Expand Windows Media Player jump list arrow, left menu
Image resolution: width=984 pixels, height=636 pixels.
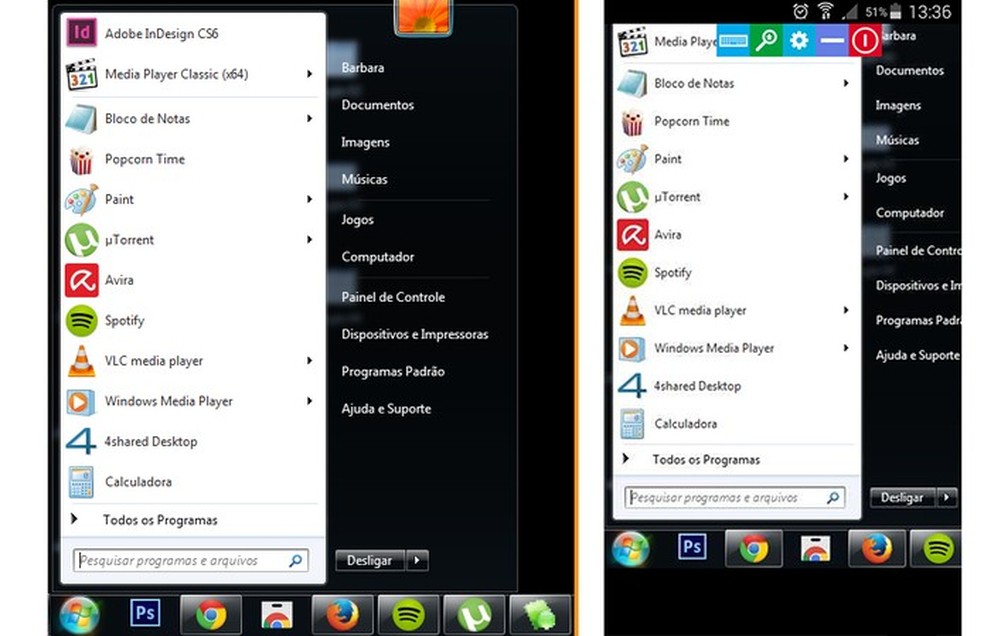(x=309, y=401)
